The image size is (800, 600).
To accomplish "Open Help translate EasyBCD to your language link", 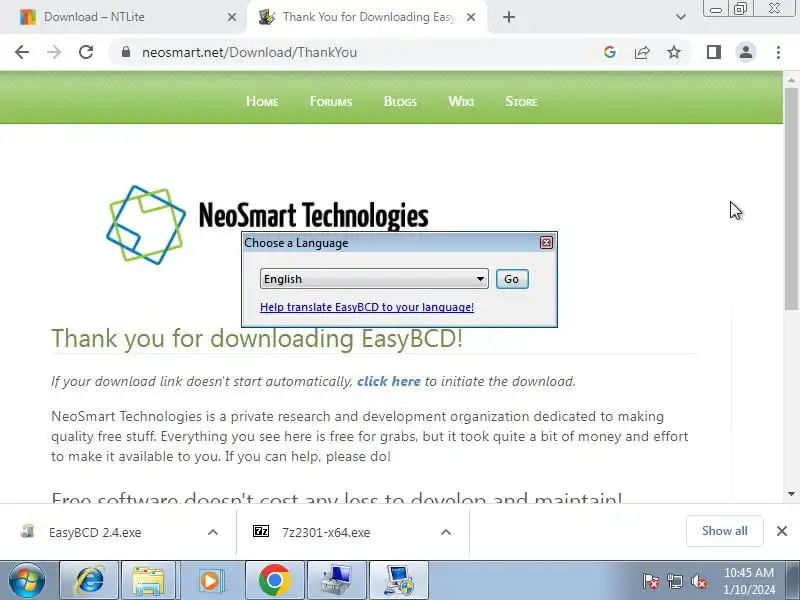I will (367, 307).
